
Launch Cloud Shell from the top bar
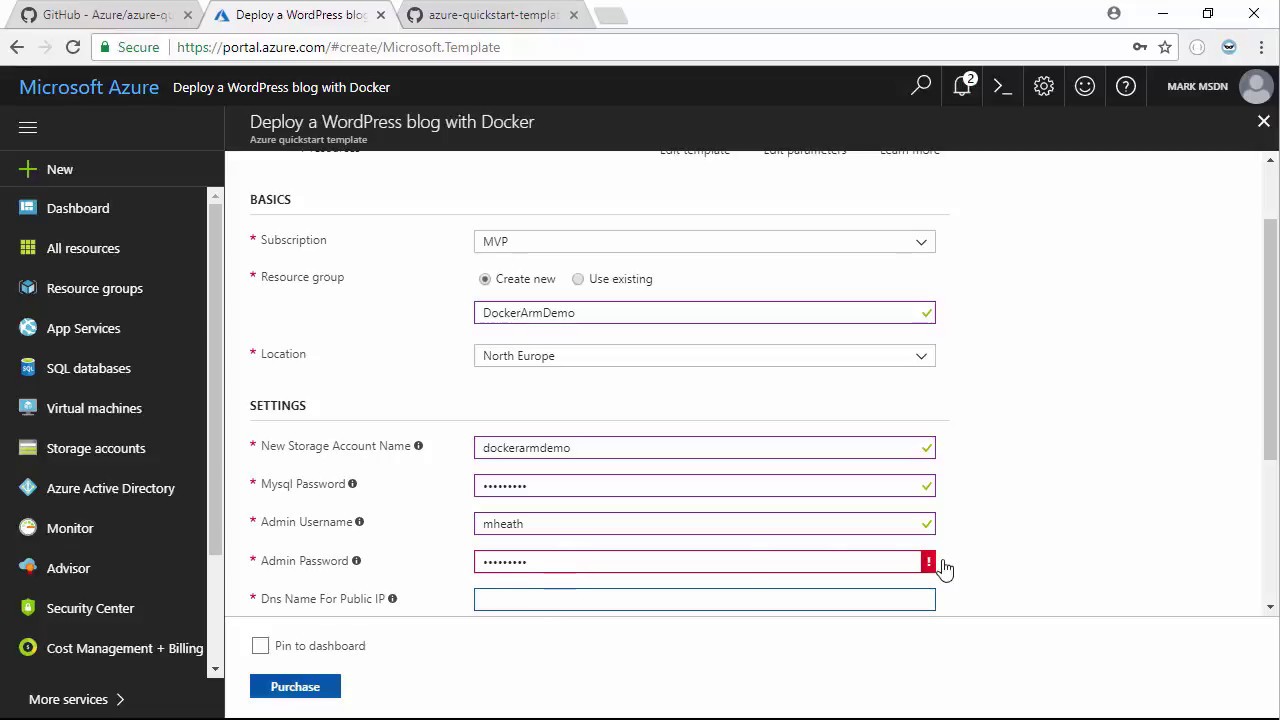click(1003, 86)
